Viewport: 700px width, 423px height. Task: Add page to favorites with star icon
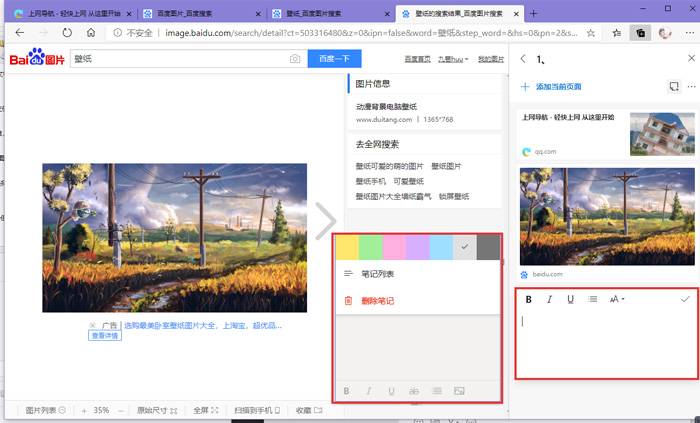(591, 33)
